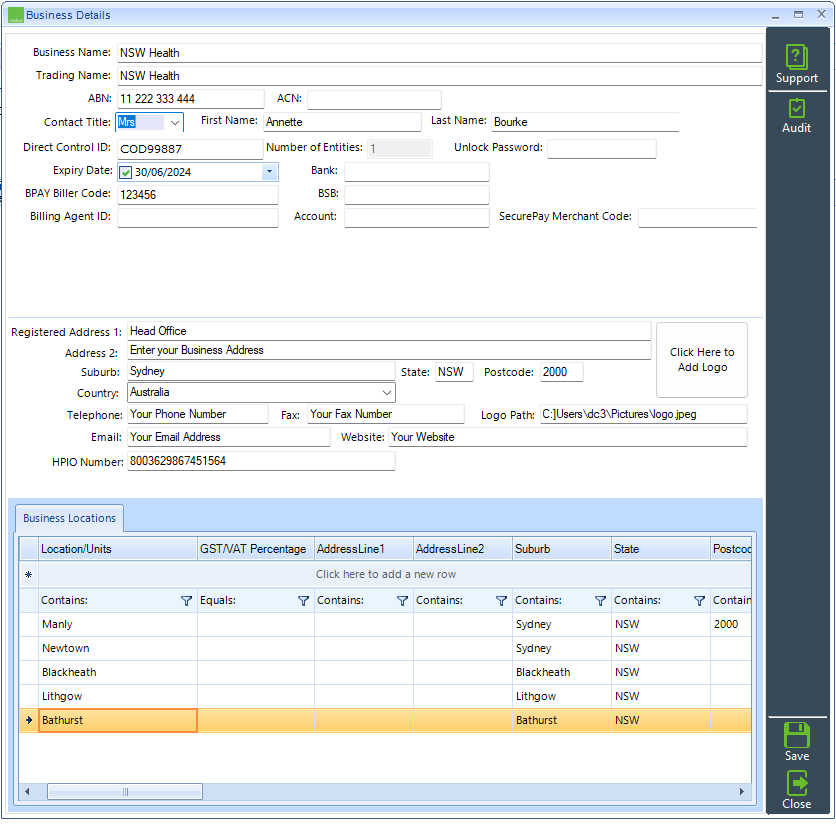This screenshot has width=836, height=826.
Task: Click the ABN input field
Action: 190,98
